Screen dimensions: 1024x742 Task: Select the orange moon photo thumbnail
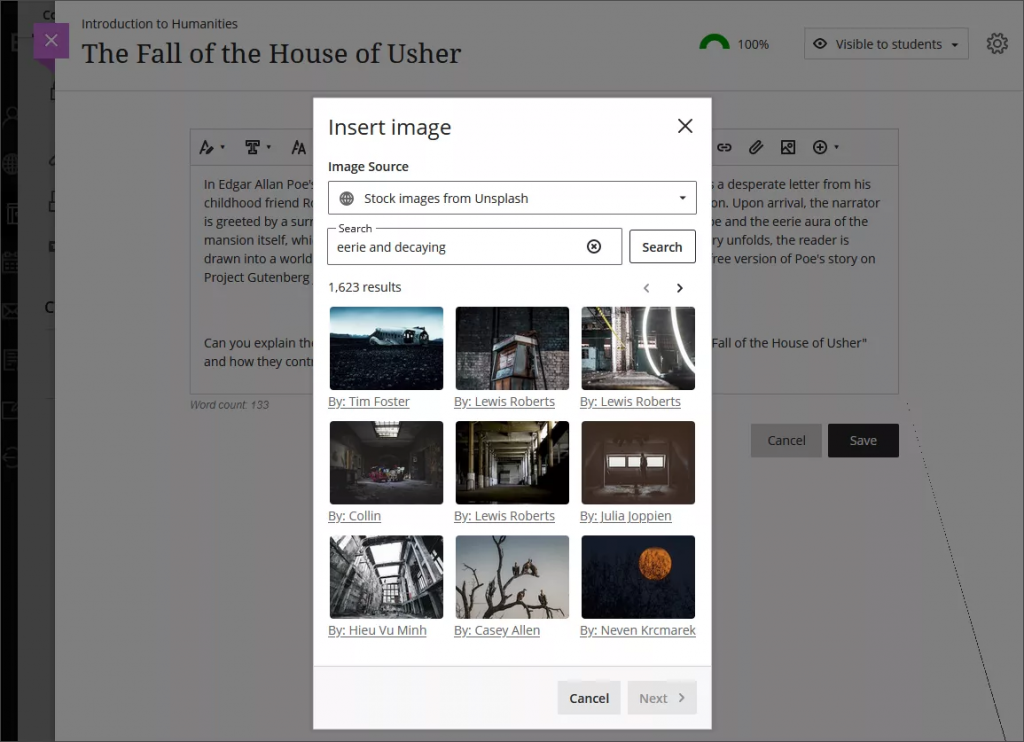pyautogui.click(x=637, y=576)
